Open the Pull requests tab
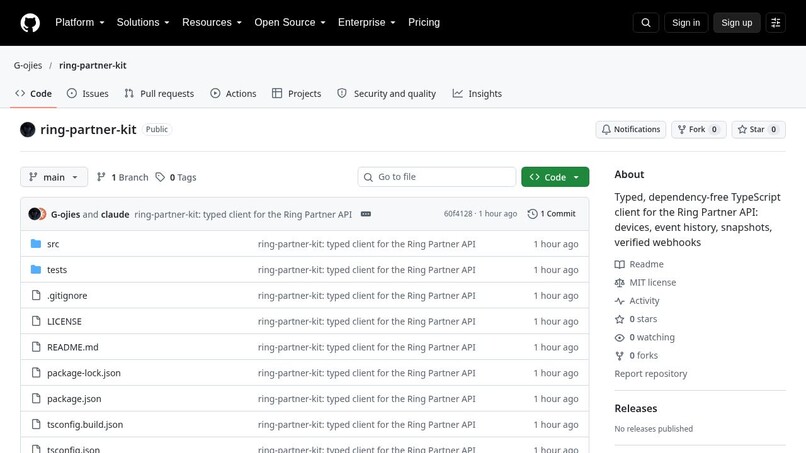 pyautogui.click(x=159, y=94)
